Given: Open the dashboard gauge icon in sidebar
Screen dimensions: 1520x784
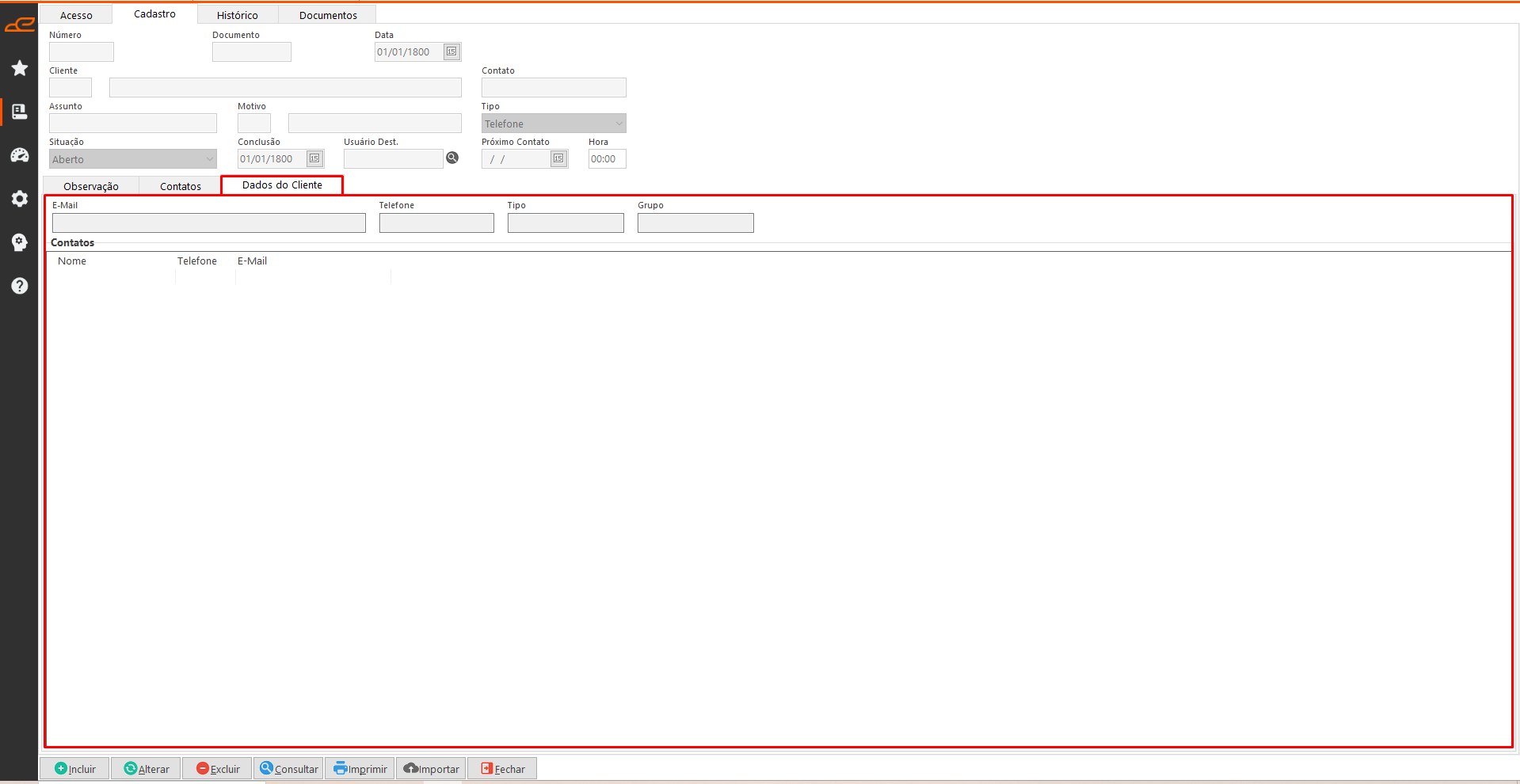Looking at the screenshot, I should pyautogui.click(x=20, y=155).
